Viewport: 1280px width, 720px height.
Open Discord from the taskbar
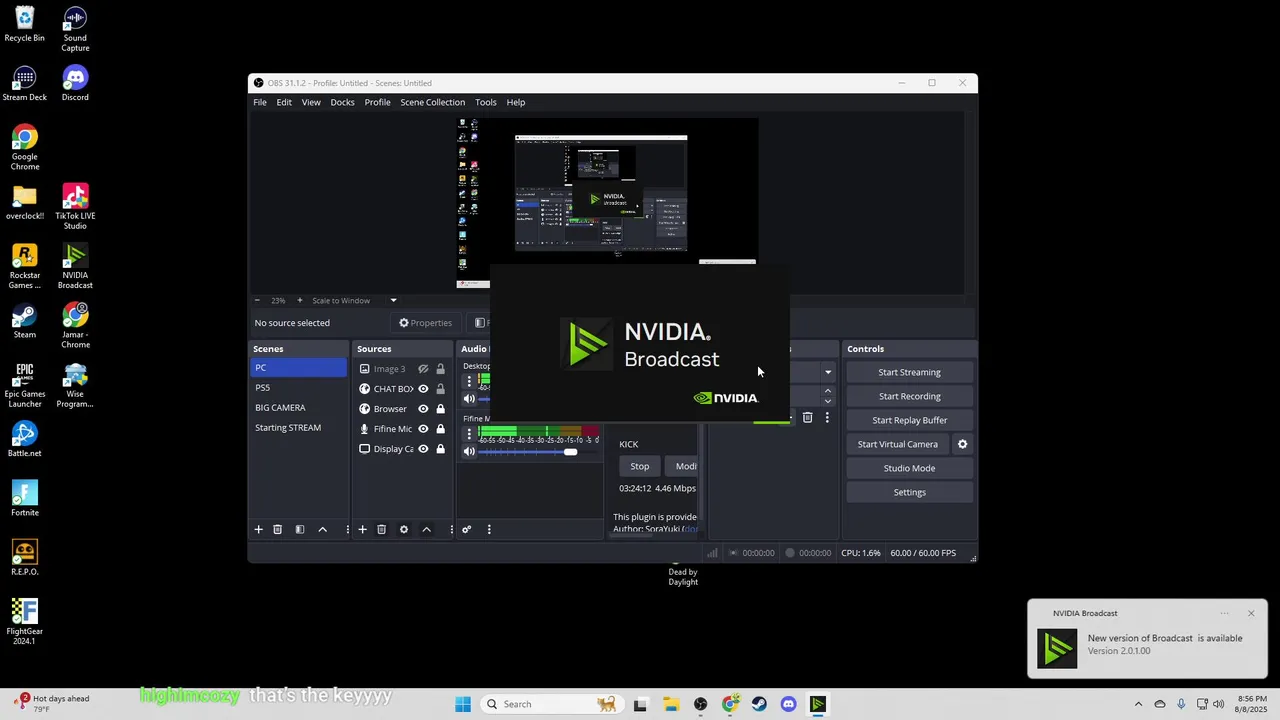coord(789,704)
